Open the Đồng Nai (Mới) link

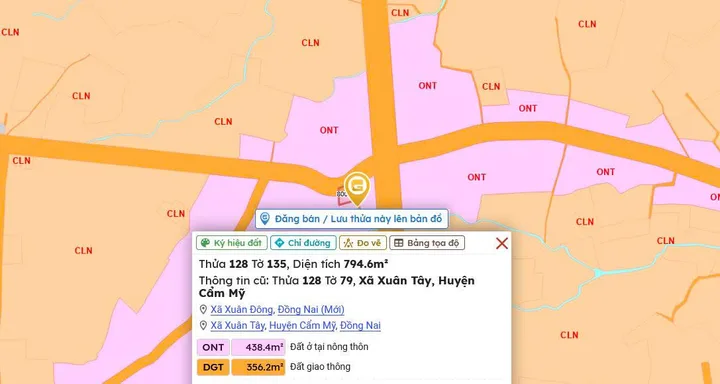(x=311, y=310)
